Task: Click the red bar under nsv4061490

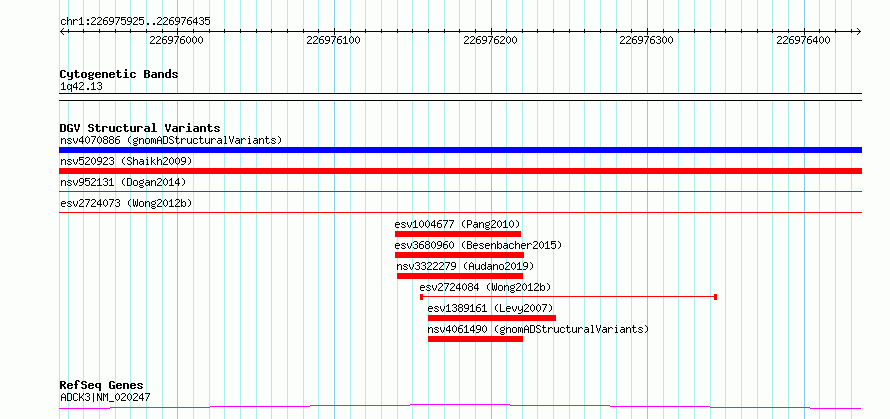Action: point(475,339)
